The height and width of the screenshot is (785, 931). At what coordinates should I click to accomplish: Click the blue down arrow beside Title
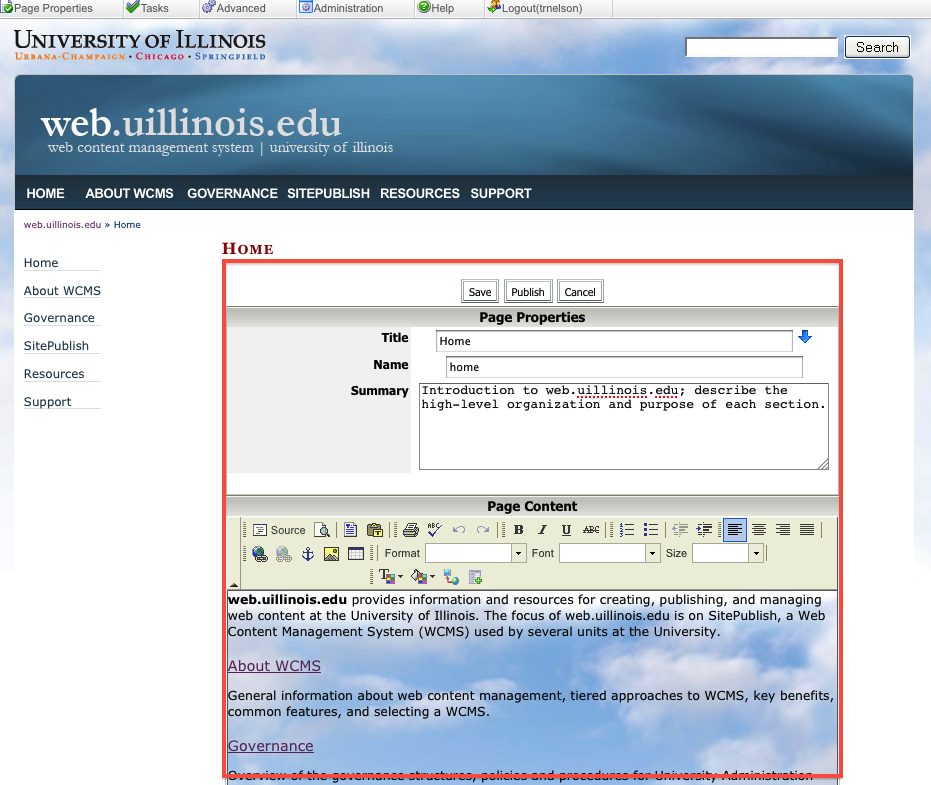[x=805, y=337]
